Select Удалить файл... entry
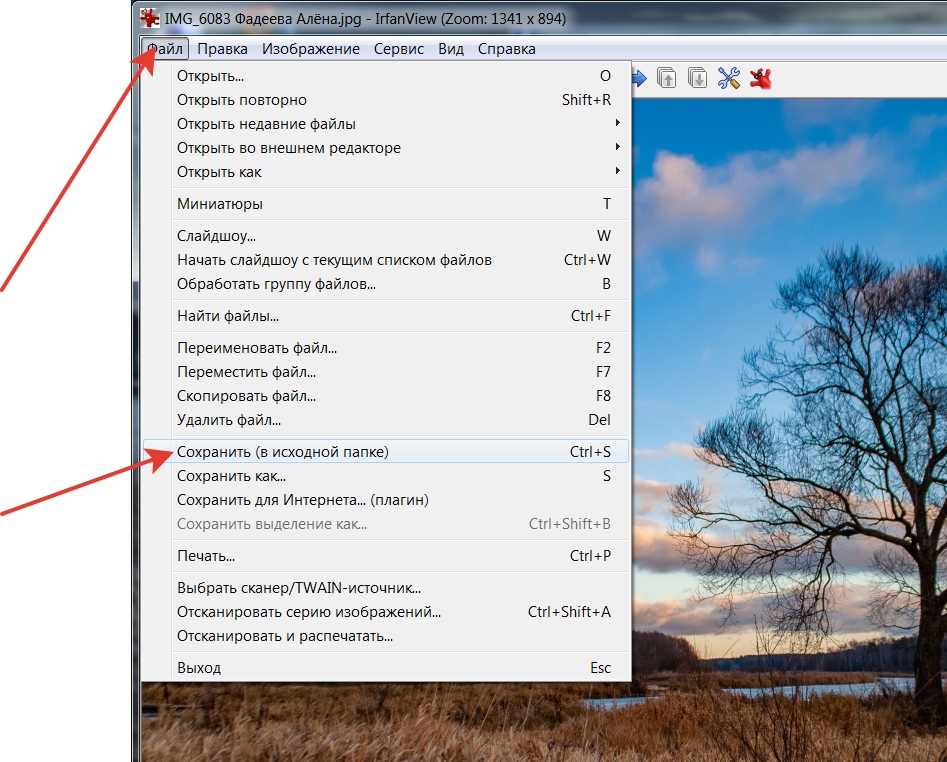947x762 pixels. [x=386, y=420]
